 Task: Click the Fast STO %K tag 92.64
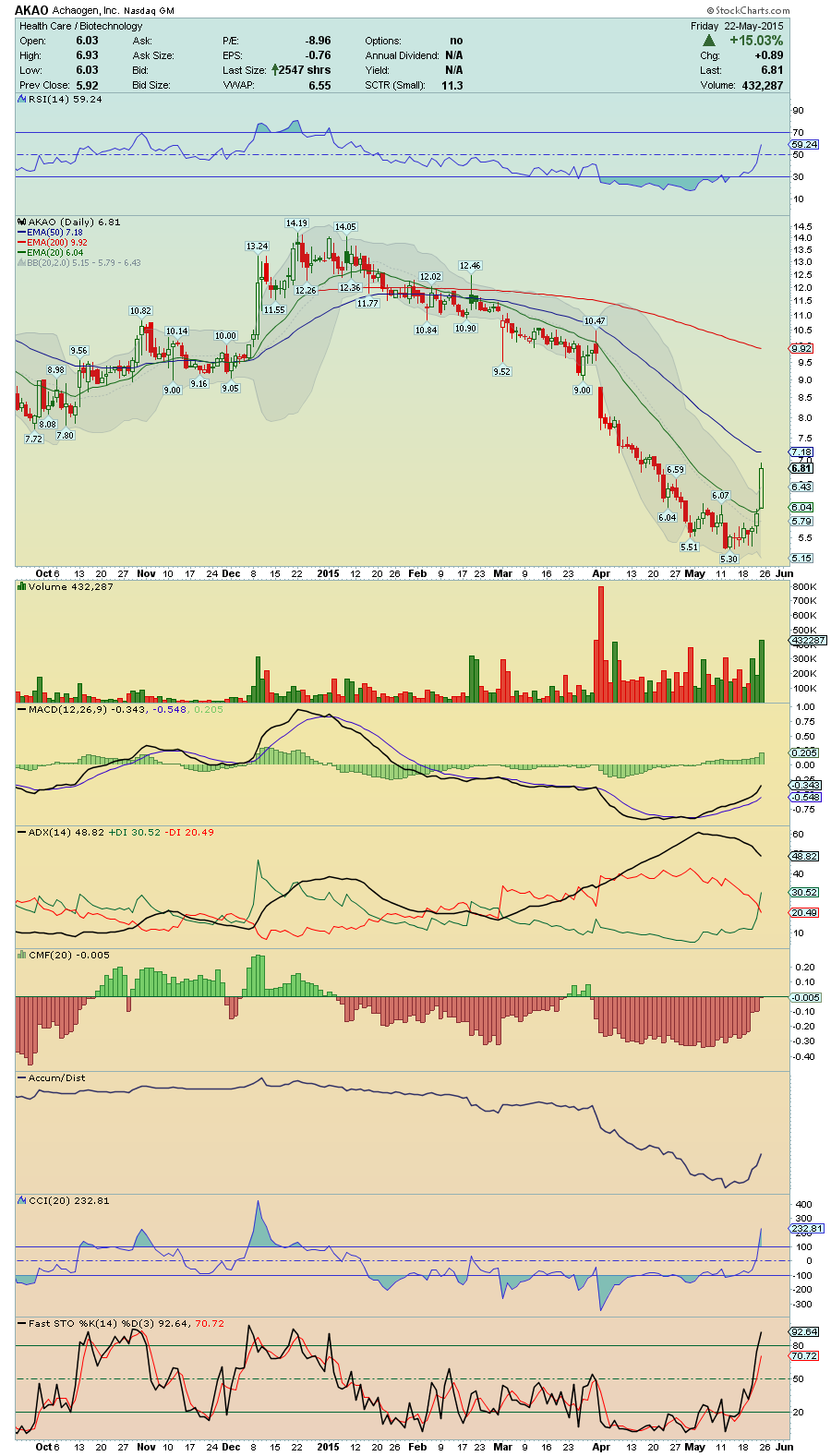click(x=804, y=1331)
